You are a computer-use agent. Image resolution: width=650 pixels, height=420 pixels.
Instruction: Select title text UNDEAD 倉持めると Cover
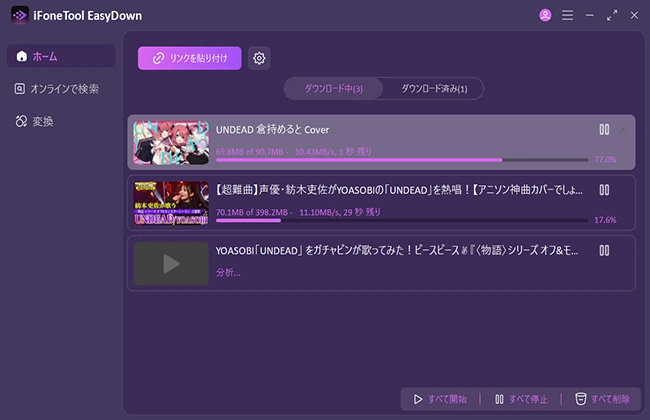tap(272, 129)
